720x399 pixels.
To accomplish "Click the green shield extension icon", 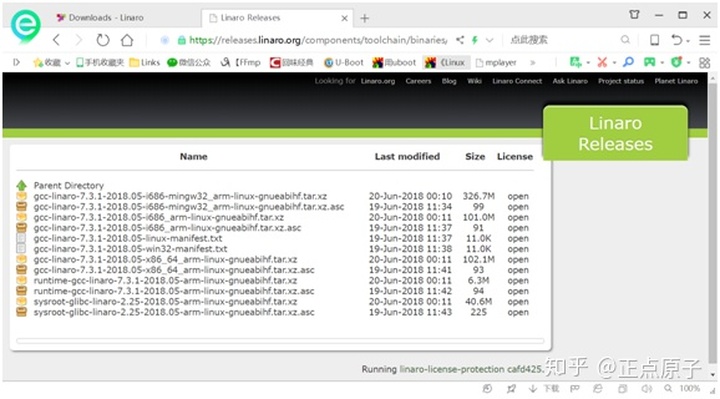I will pyautogui.click(x=676, y=62).
